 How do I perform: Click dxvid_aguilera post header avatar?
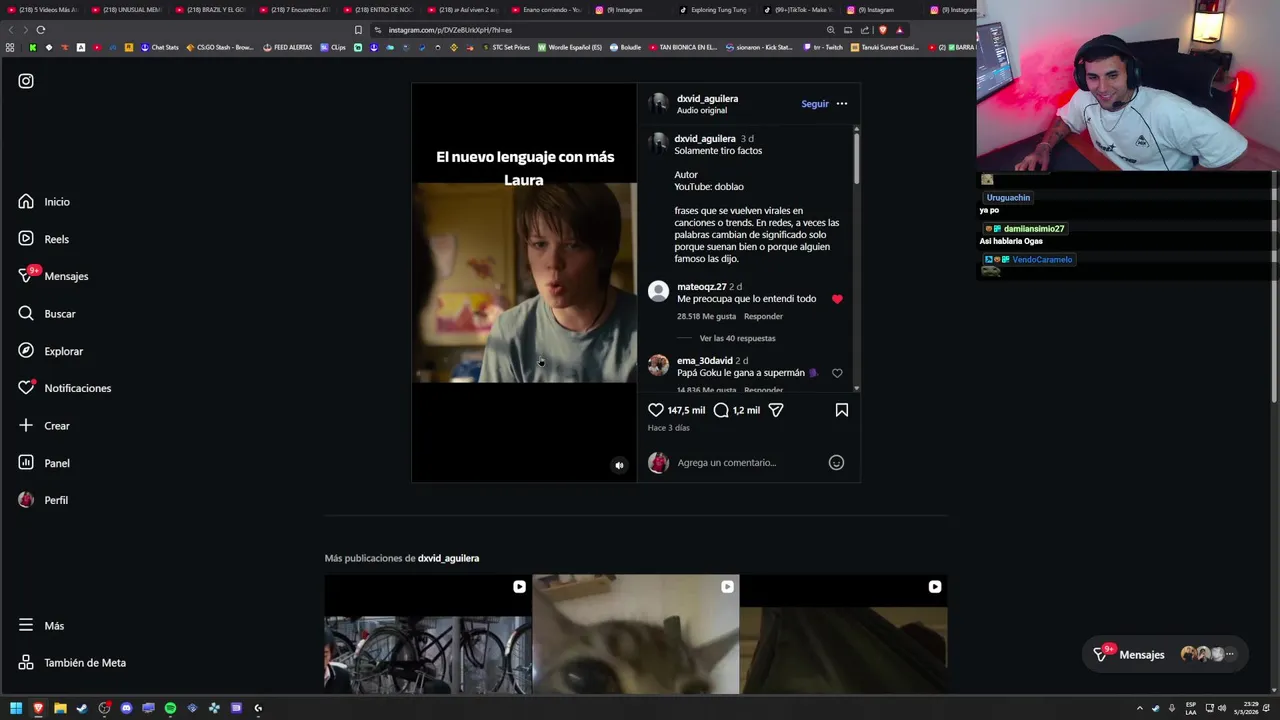click(658, 103)
